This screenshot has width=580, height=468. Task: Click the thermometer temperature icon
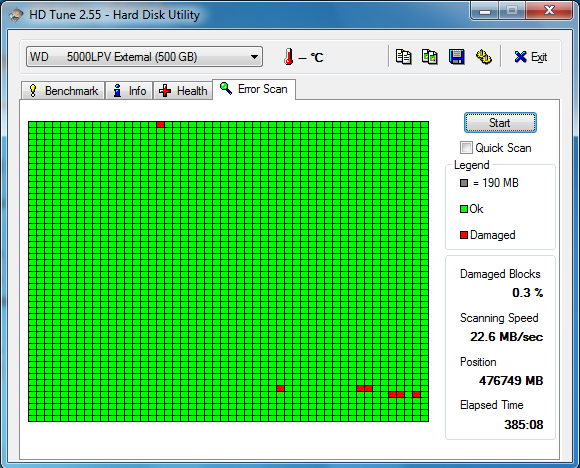[x=289, y=57]
